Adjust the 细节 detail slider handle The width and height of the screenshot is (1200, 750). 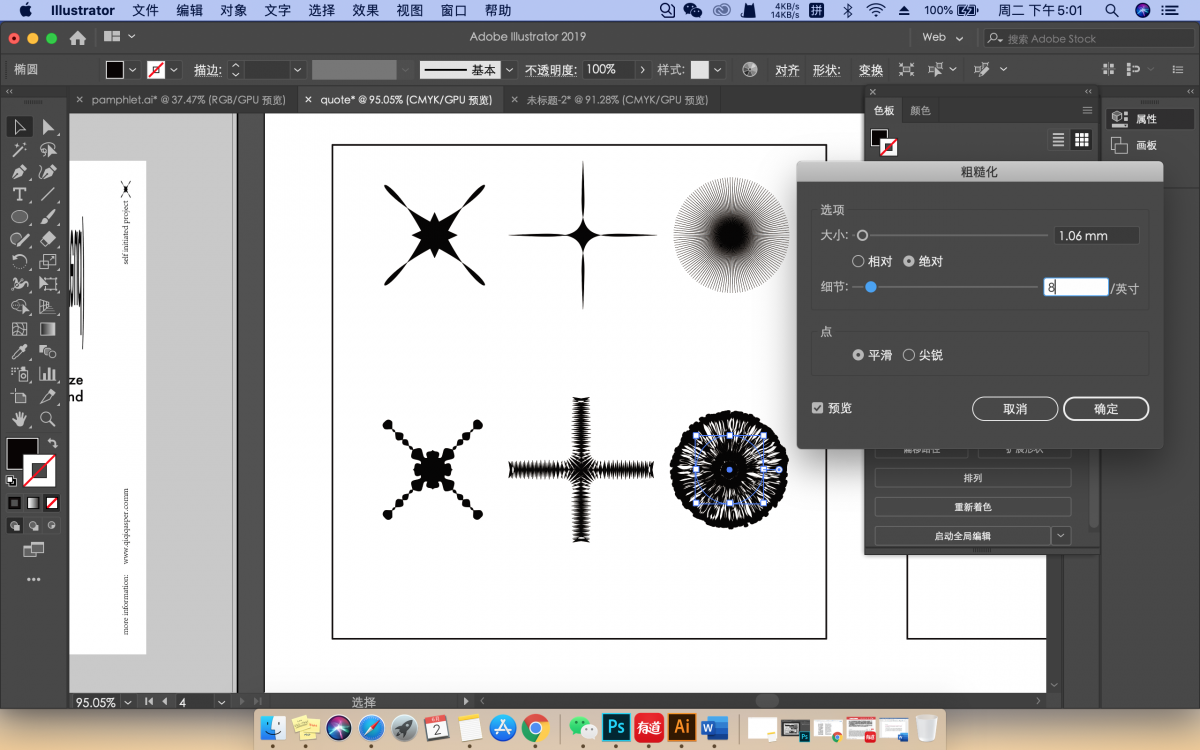click(x=871, y=287)
